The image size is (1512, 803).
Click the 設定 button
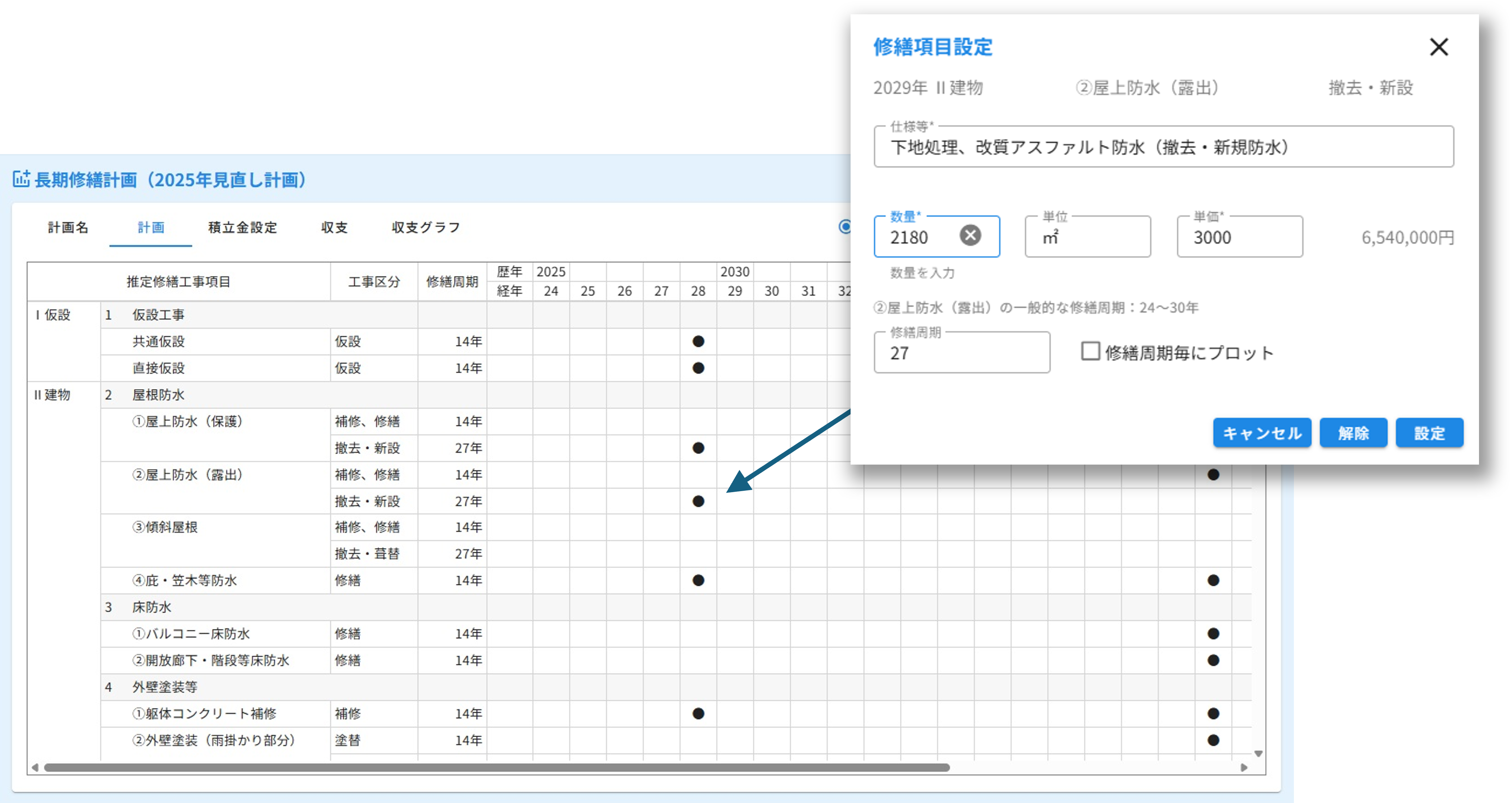(x=1429, y=433)
